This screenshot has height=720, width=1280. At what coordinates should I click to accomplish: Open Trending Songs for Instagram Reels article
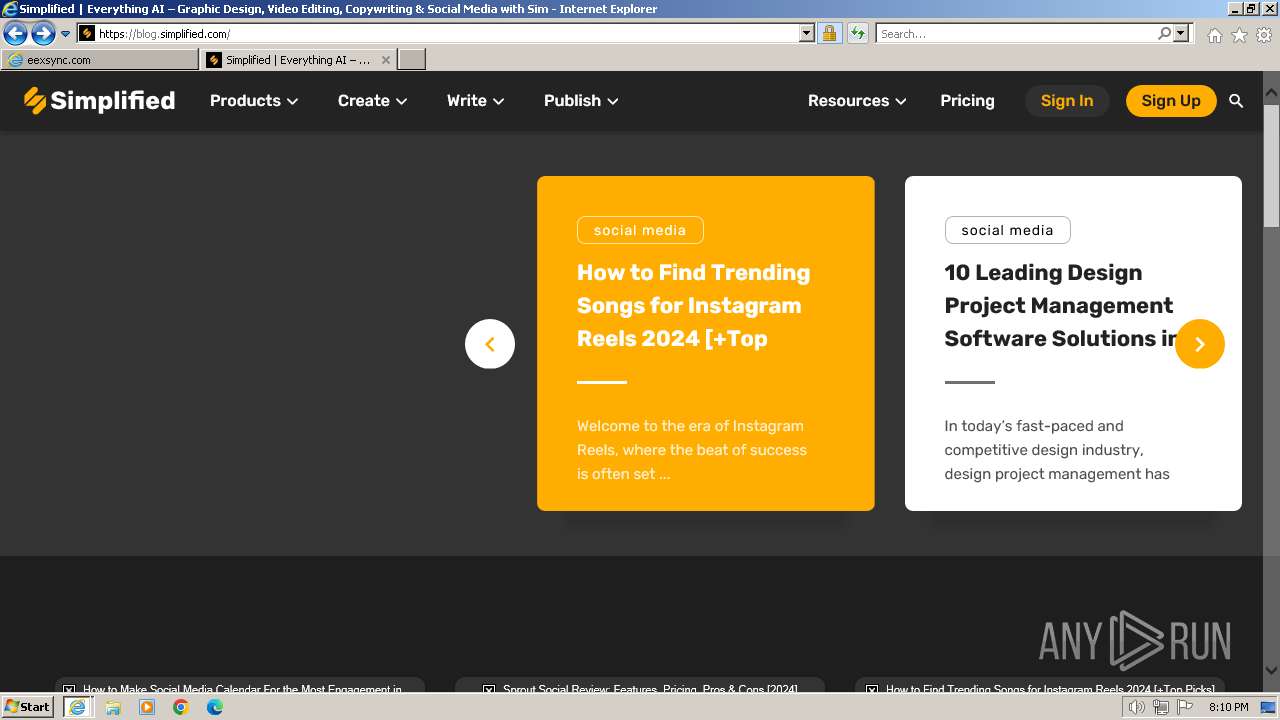point(693,305)
